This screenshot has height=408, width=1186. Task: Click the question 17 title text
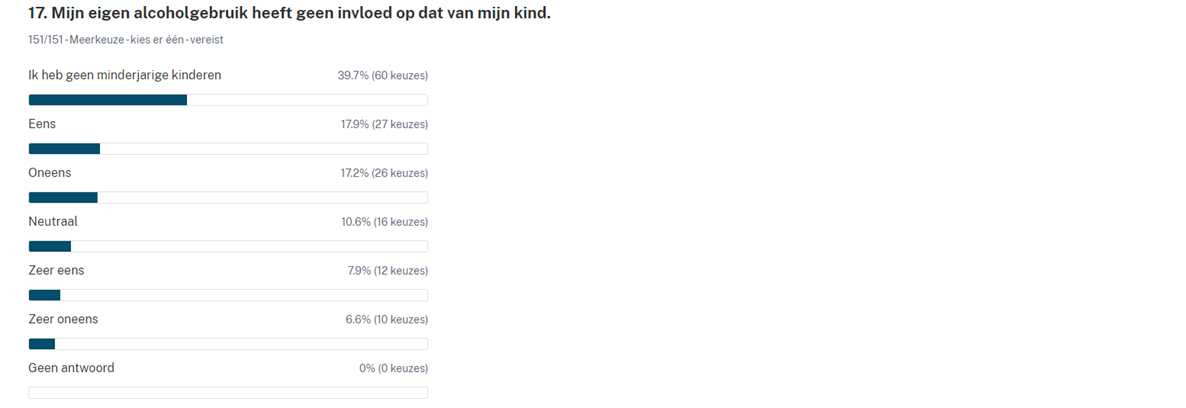(289, 14)
